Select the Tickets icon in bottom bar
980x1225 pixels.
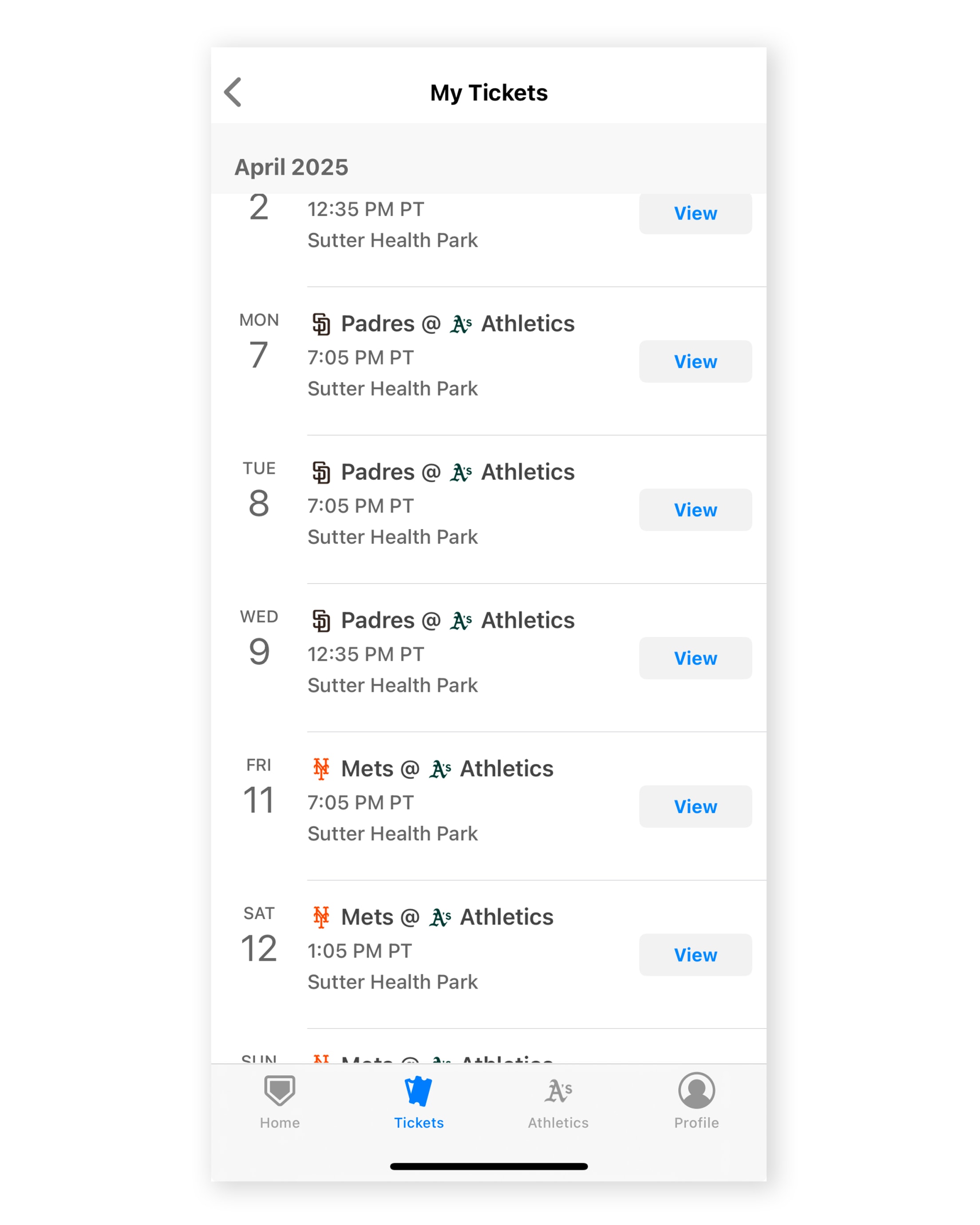coord(419,1091)
